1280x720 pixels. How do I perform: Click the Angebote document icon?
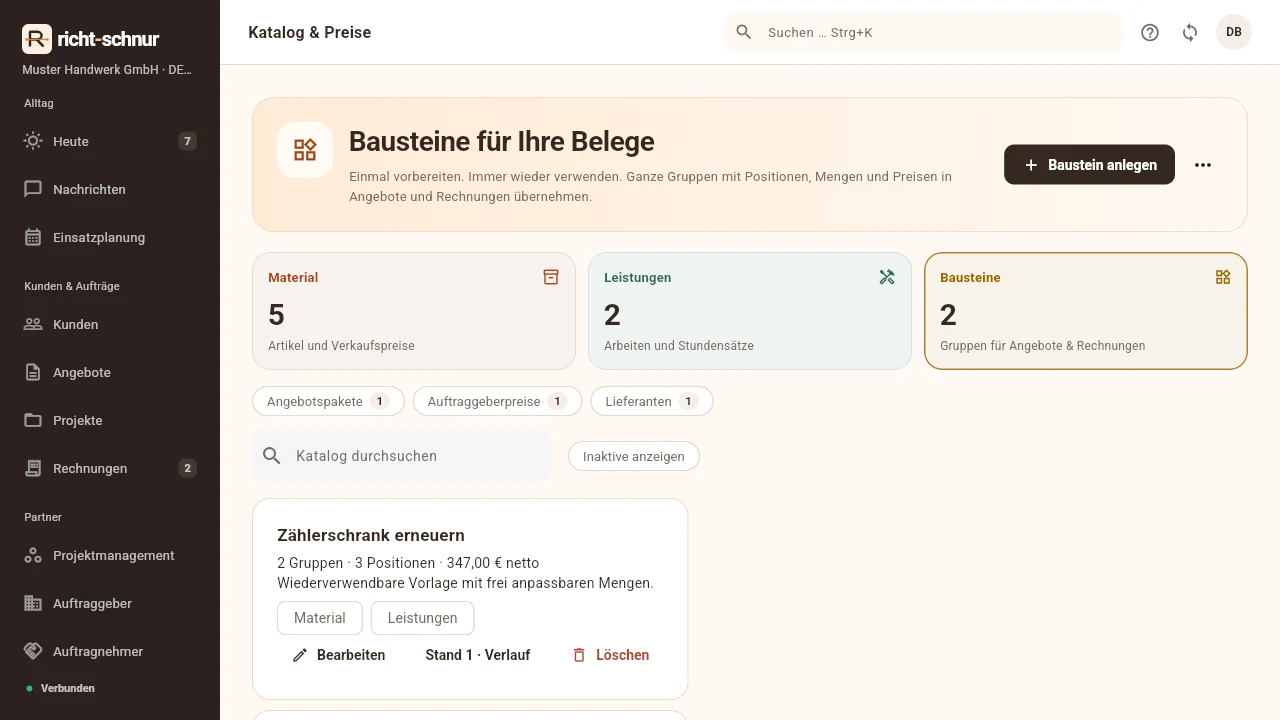[33, 372]
